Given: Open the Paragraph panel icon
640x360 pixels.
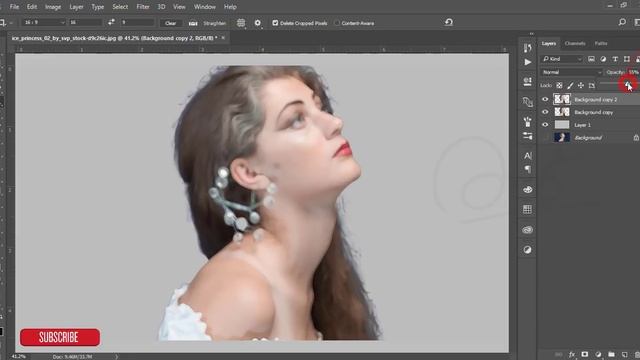Looking at the screenshot, I should click(527, 169).
